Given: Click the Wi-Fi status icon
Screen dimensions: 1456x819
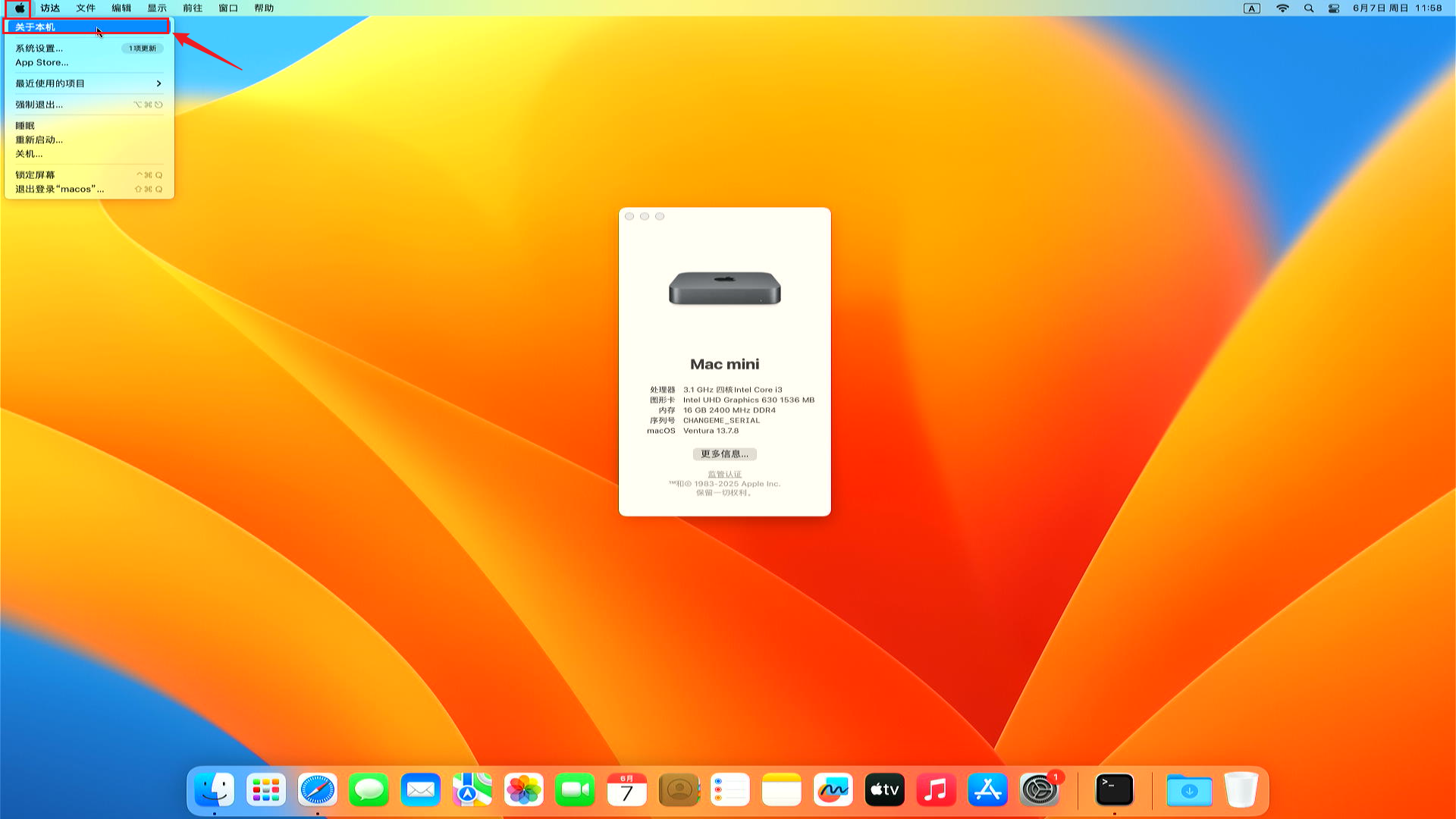Looking at the screenshot, I should point(1282,8).
